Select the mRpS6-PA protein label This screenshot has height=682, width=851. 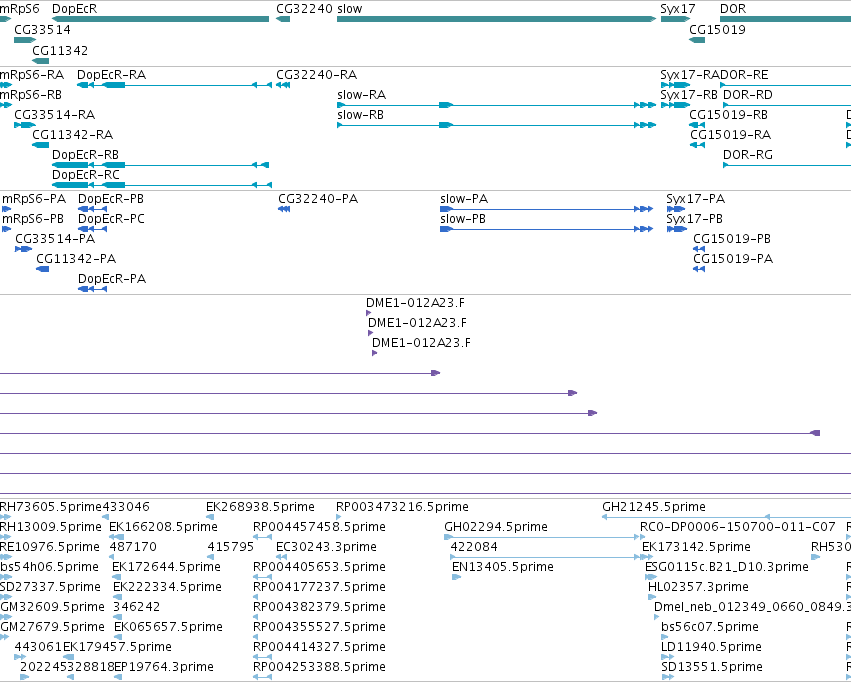(x=34, y=199)
